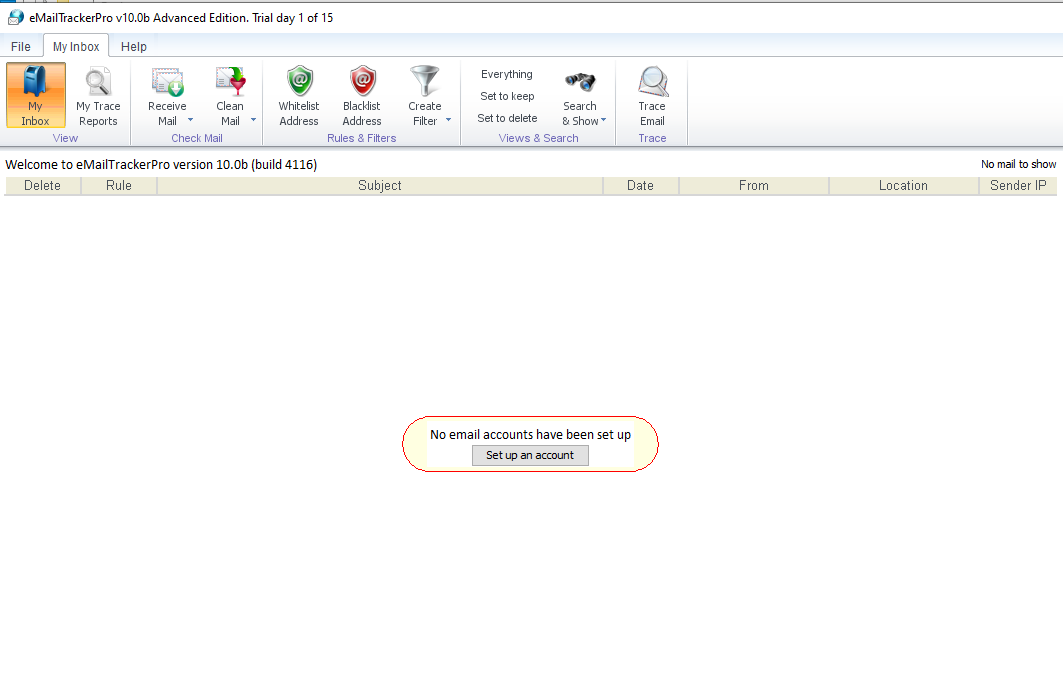This screenshot has width=1063, height=697.
Task: Click 'No email accounts have been set up' message
Action: point(530,435)
